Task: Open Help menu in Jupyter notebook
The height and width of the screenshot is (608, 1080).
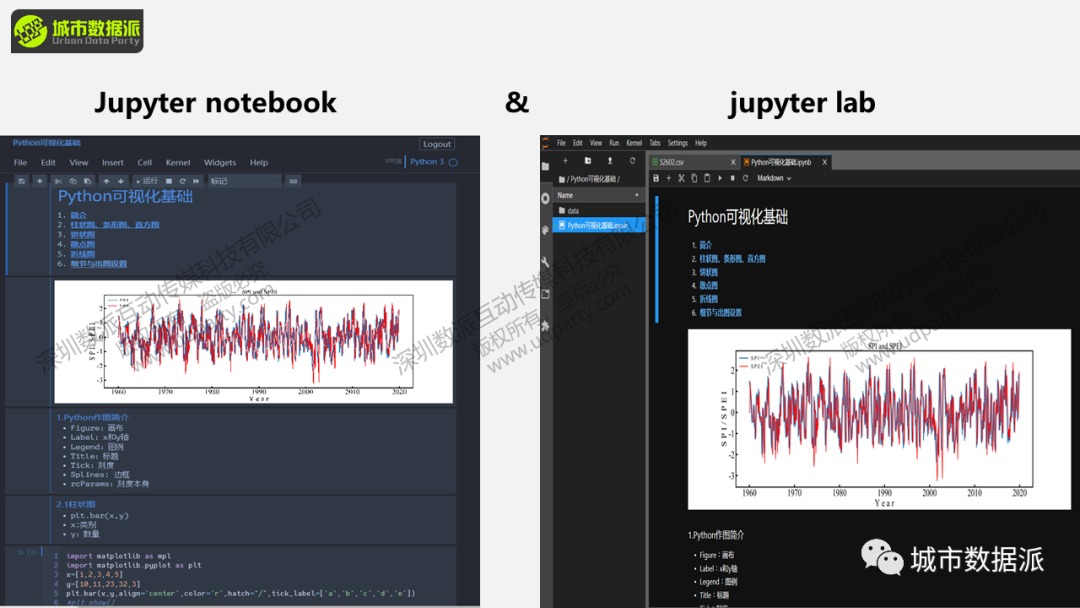Action: point(259,163)
